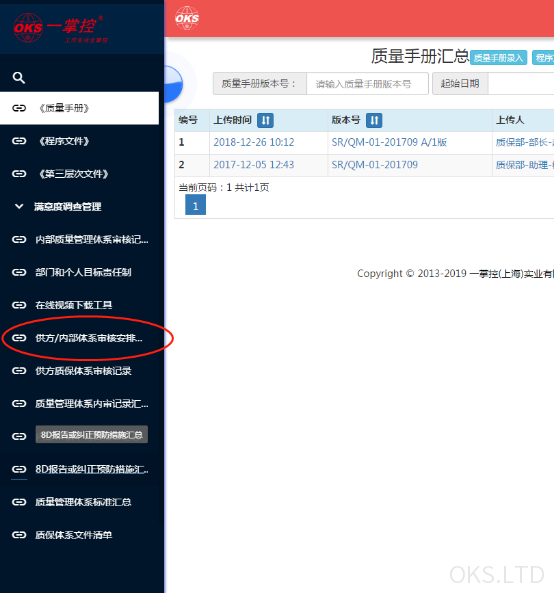This screenshot has width=554, height=593.
Task: Click the 质量手册录入 button
Action: tap(498, 58)
